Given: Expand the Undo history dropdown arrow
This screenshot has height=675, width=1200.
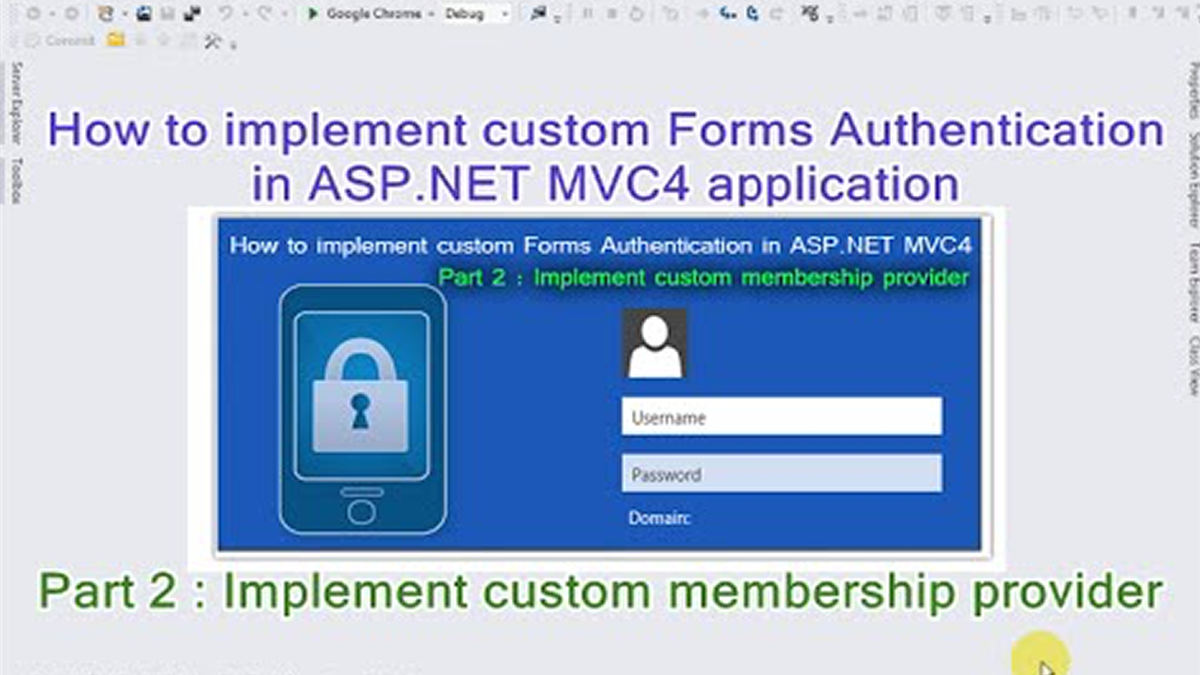Looking at the screenshot, I should [x=245, y=14].
